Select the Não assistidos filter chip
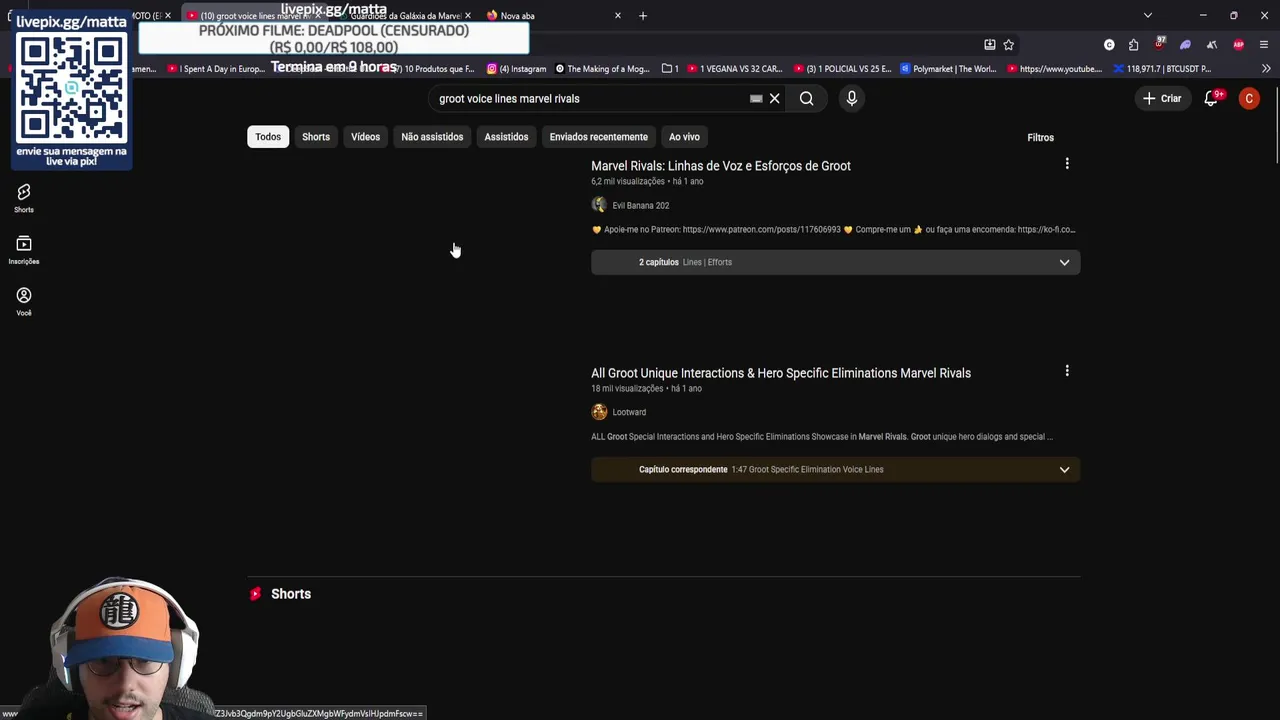This screenshot has width=1280, height=720. tap(432, 137)
